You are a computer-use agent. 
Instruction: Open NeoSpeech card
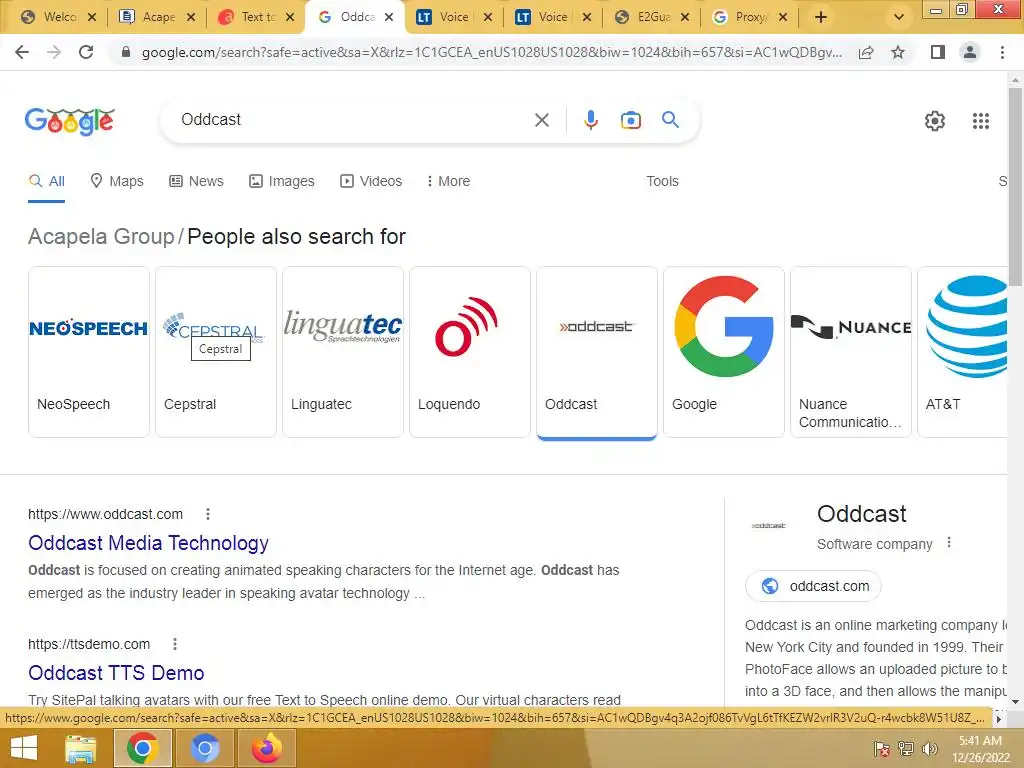pyautogui.click(x=89, y=352)
